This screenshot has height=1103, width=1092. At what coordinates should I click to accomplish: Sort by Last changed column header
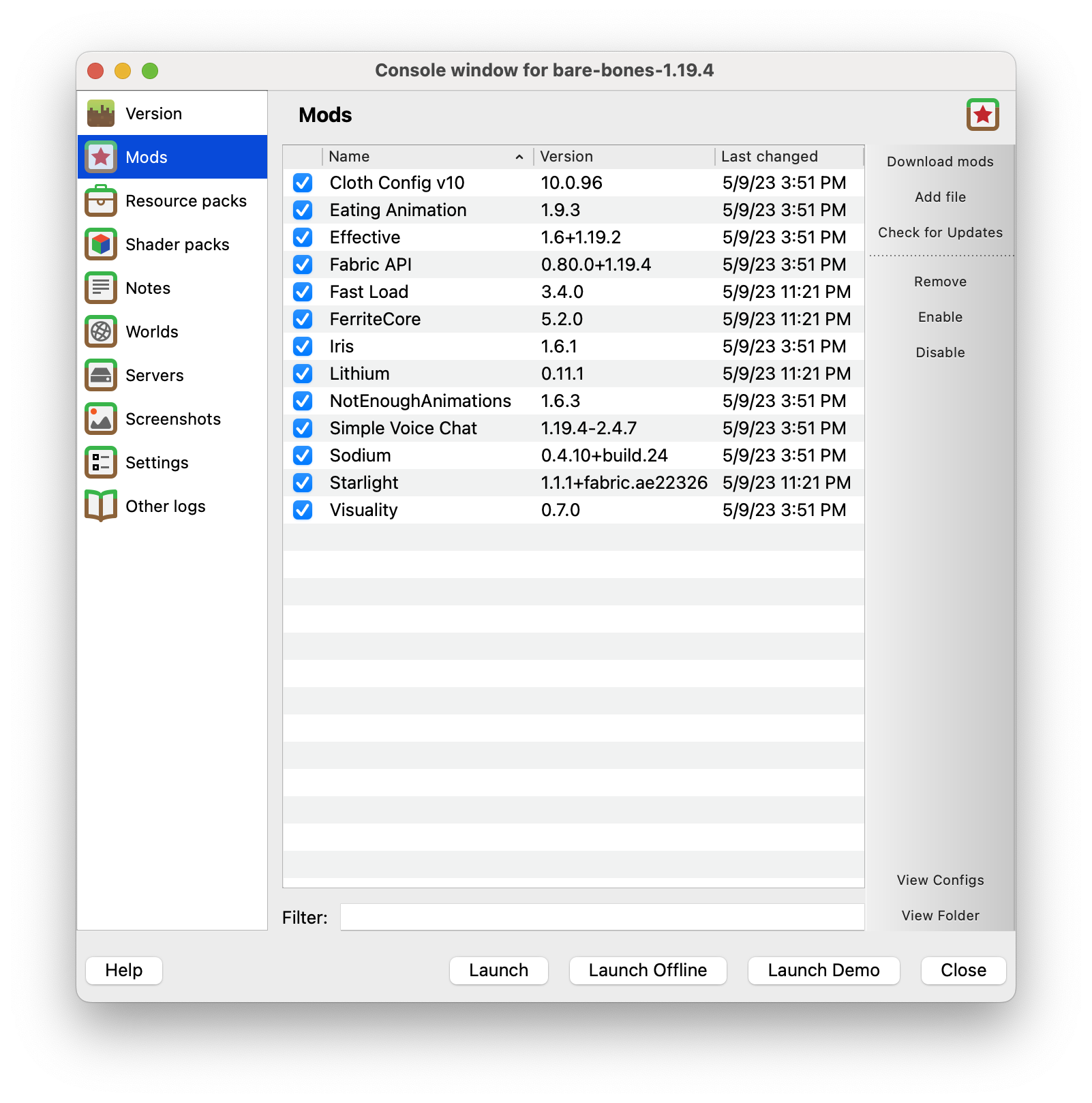tap(787, 157)
